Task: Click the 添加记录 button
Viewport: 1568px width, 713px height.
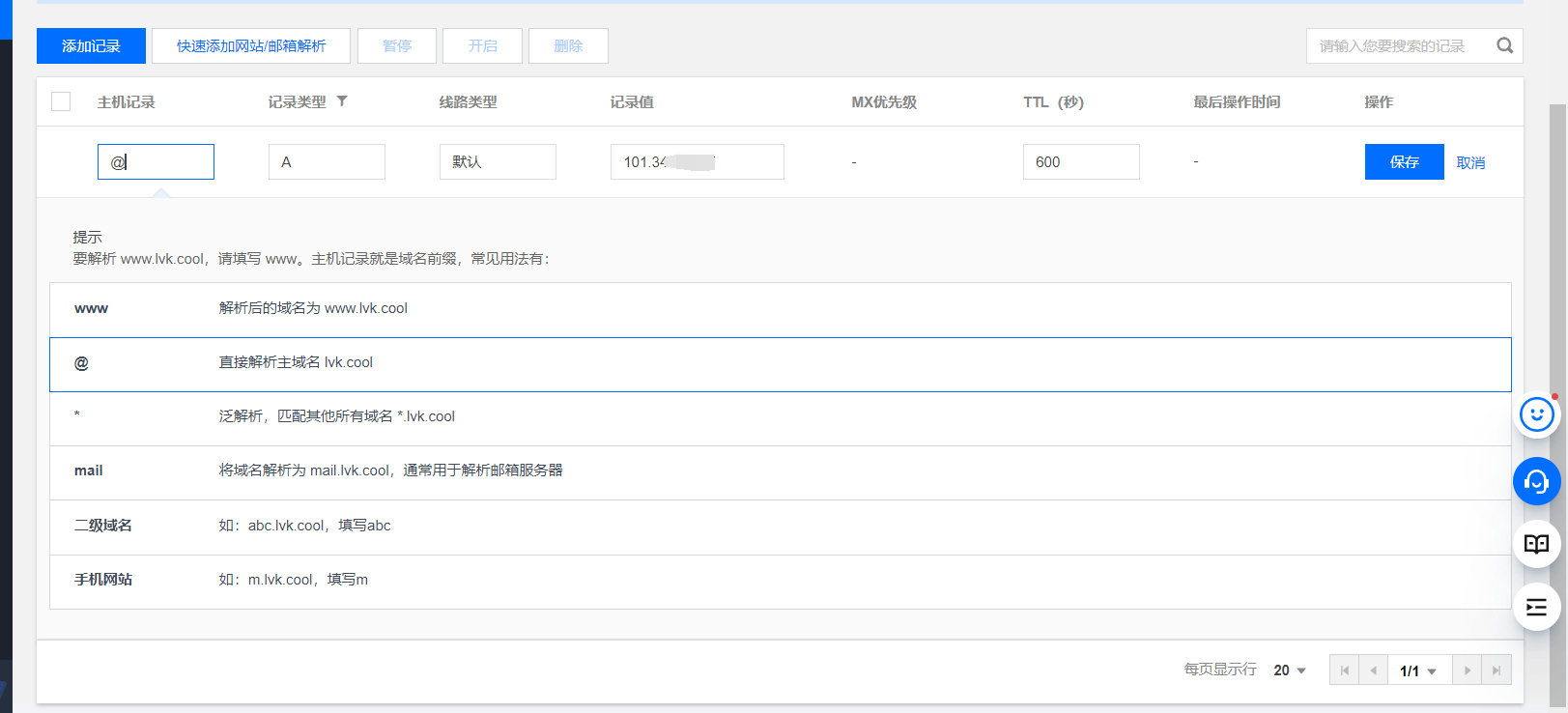Action: click(91, 45)
